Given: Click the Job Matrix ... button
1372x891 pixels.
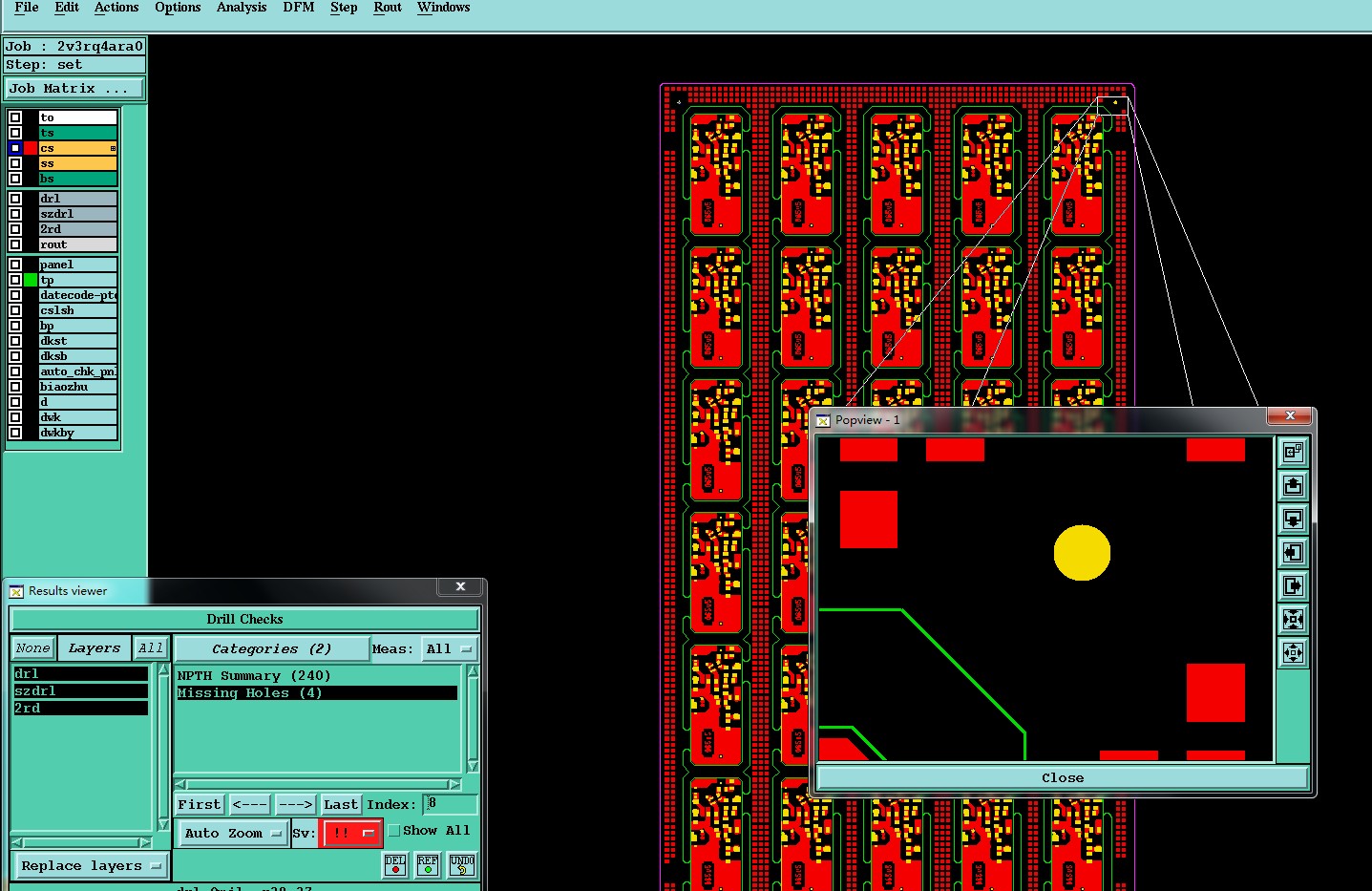Looking at the screenshot, I should tap(74, 89).
